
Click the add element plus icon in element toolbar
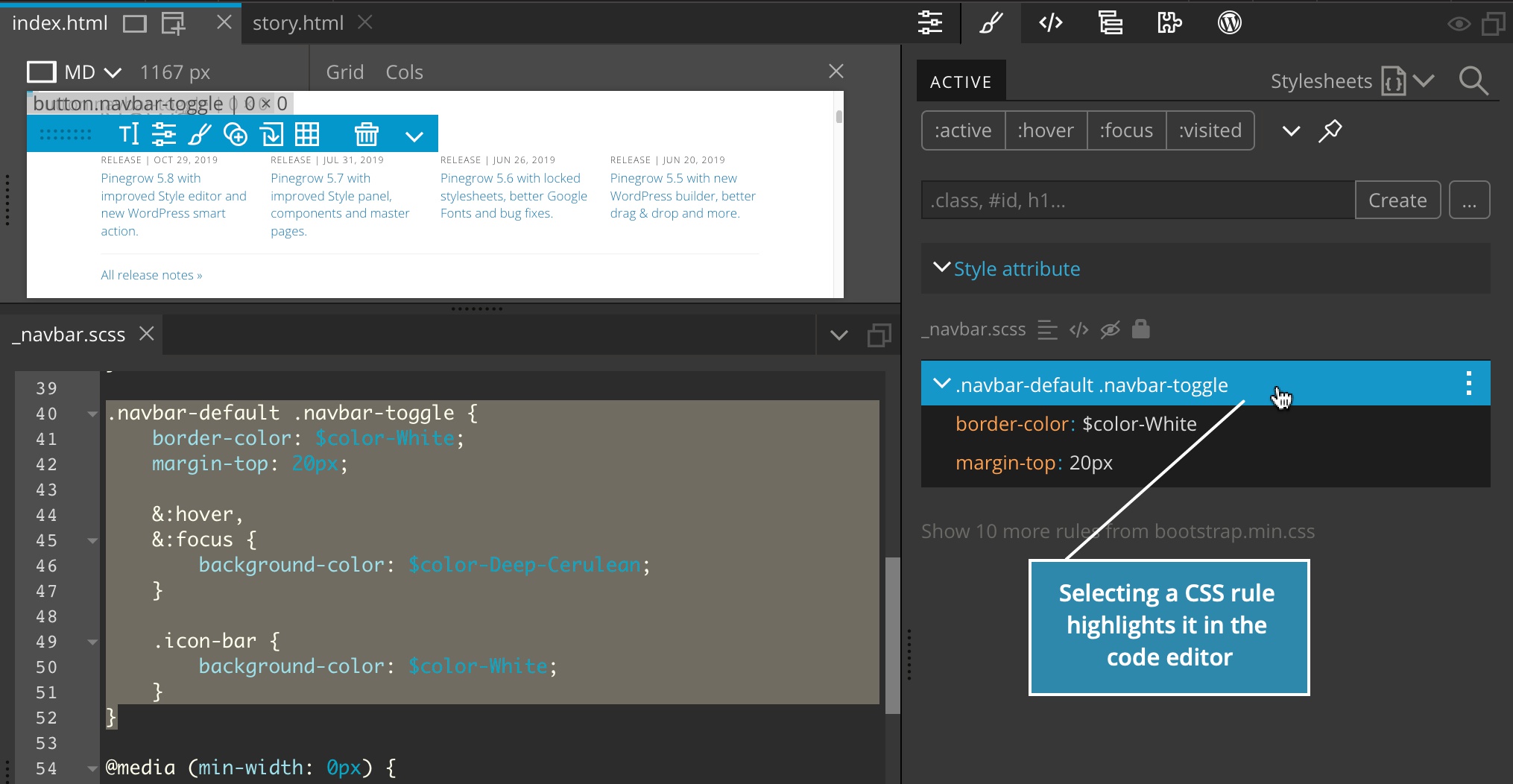pos(236,134)
